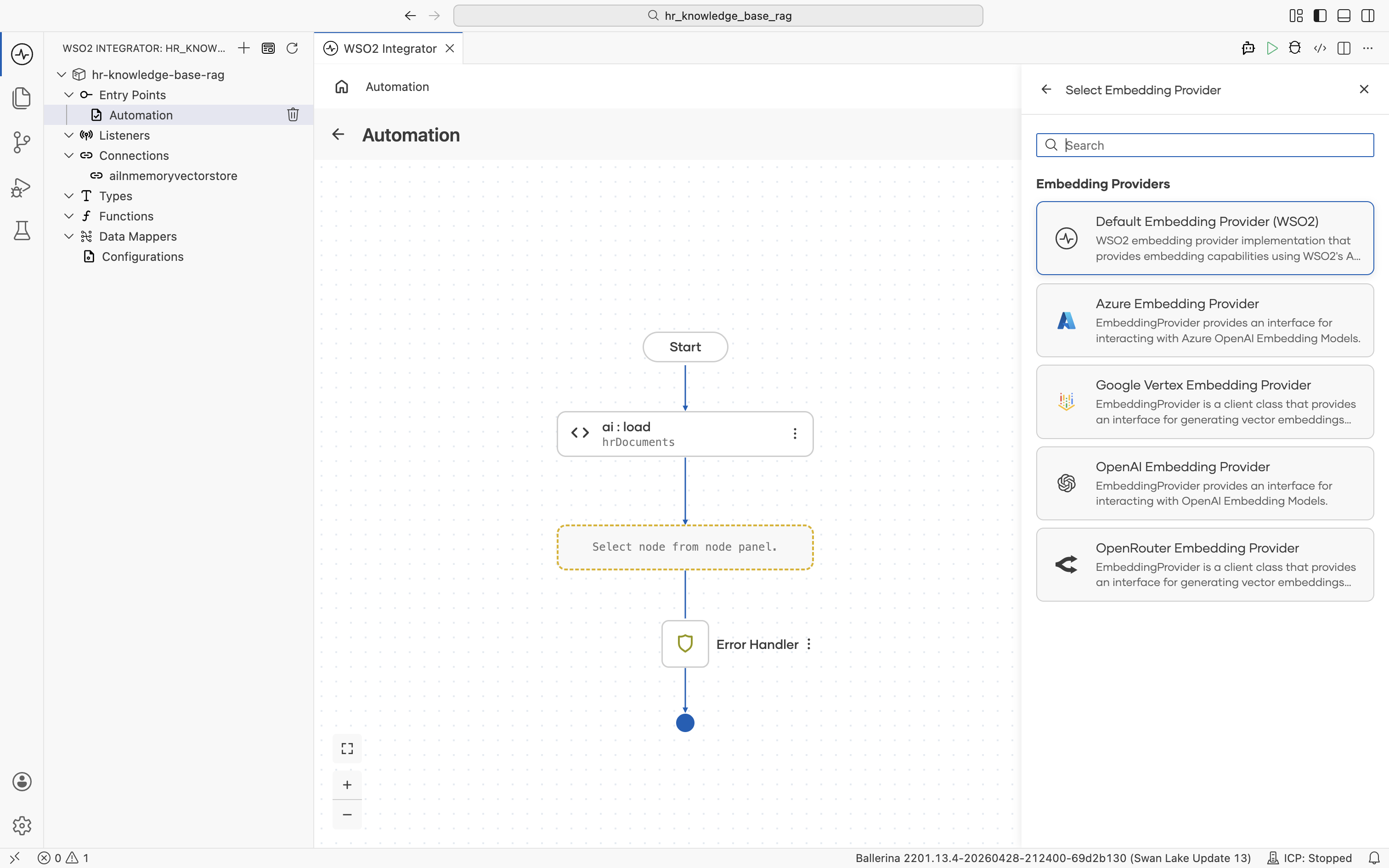
Task: Collapse the Types section
Action: pyautogui.click(x=69, y=196)
